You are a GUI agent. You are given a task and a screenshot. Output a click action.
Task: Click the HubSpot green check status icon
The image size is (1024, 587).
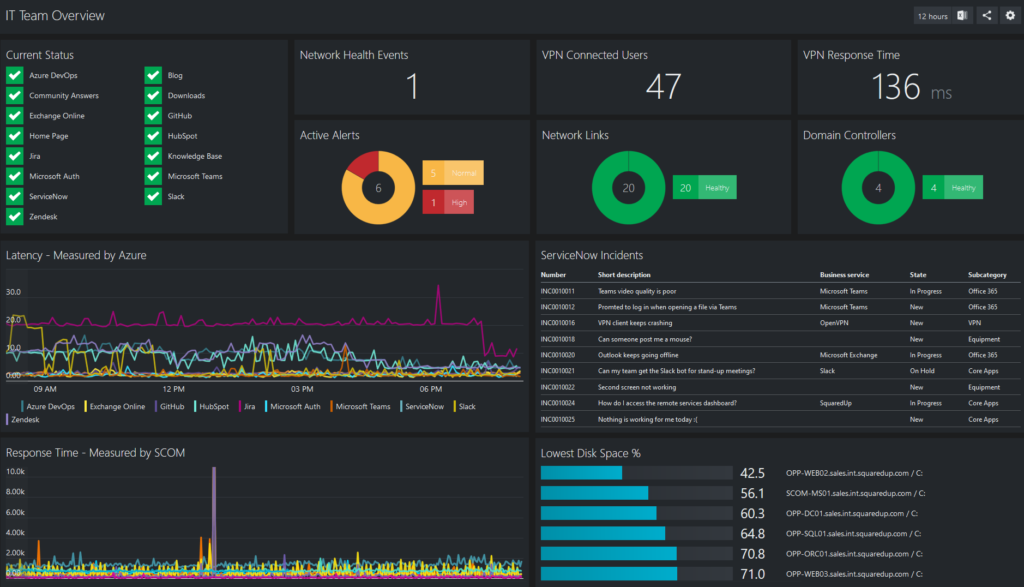click(153, 136)
